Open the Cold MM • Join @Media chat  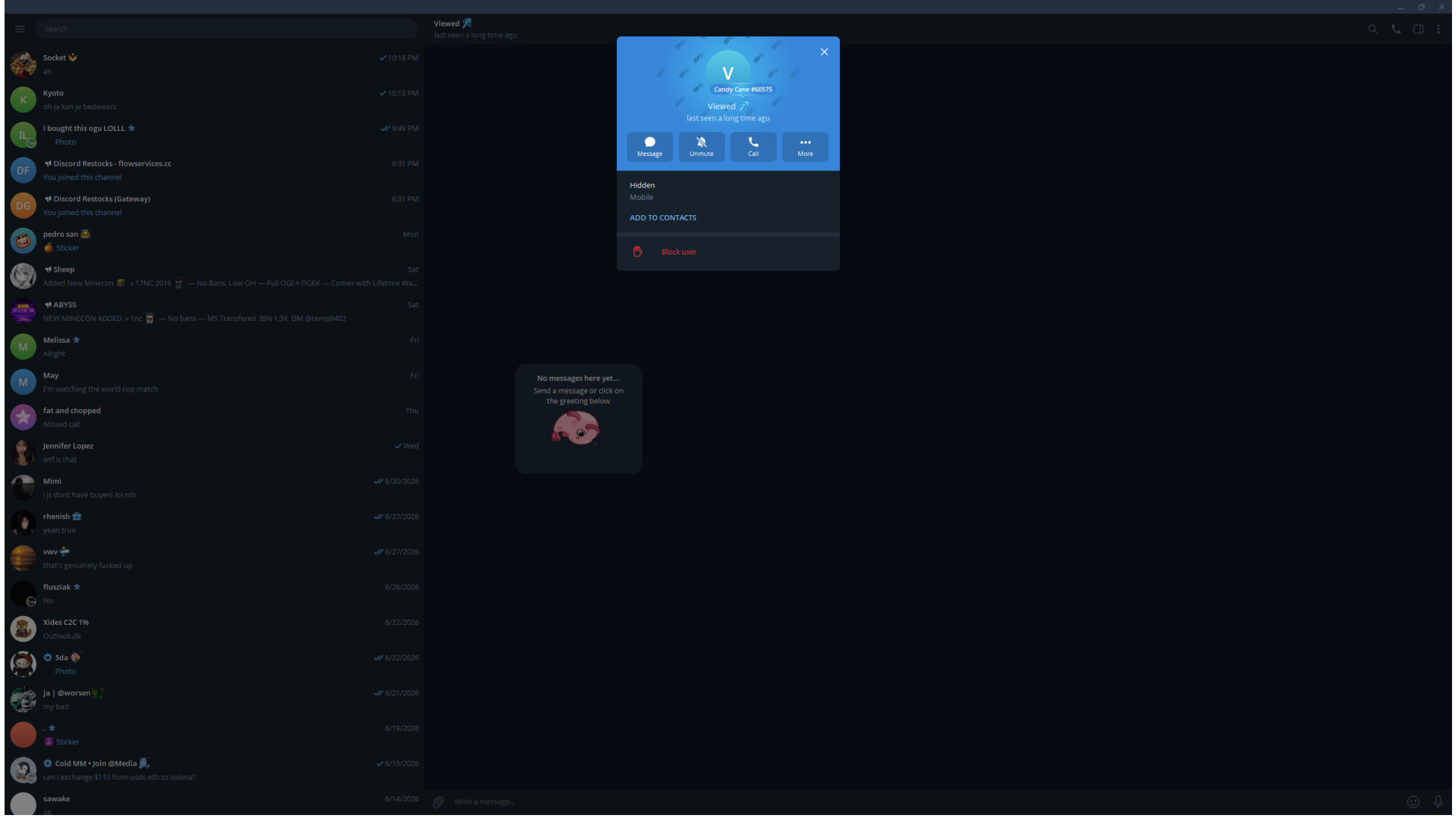coord(214,770)
